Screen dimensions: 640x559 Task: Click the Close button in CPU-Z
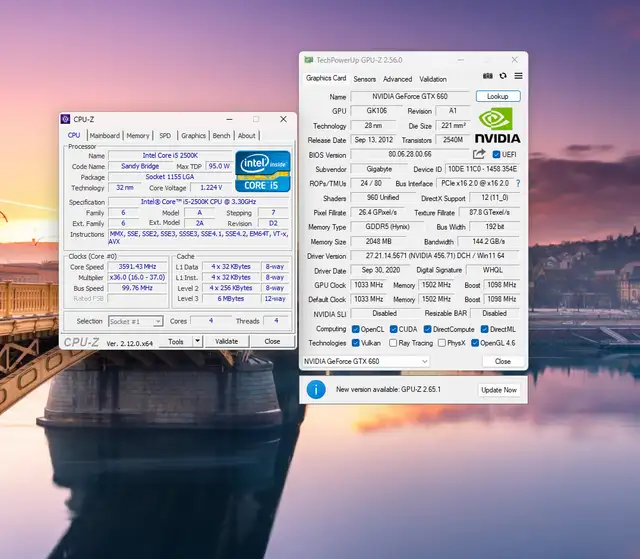272,341
